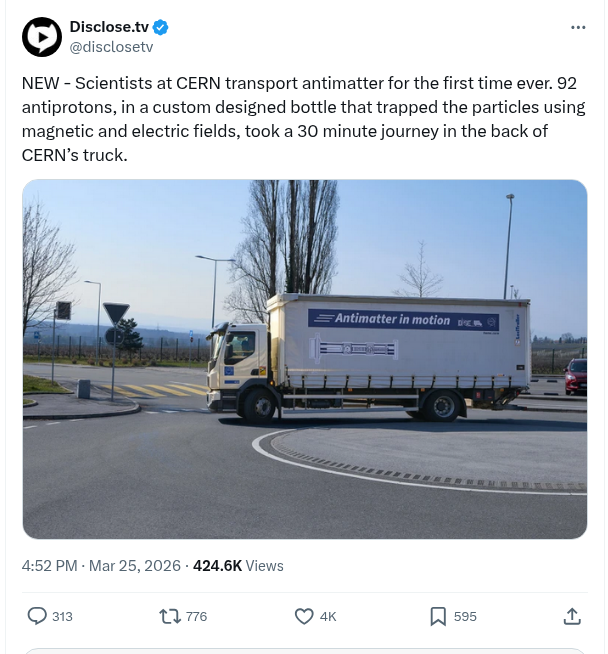Viewport: 608px width, 654px height.
Task: Click the share upload icon
Action: click(572, 616)
